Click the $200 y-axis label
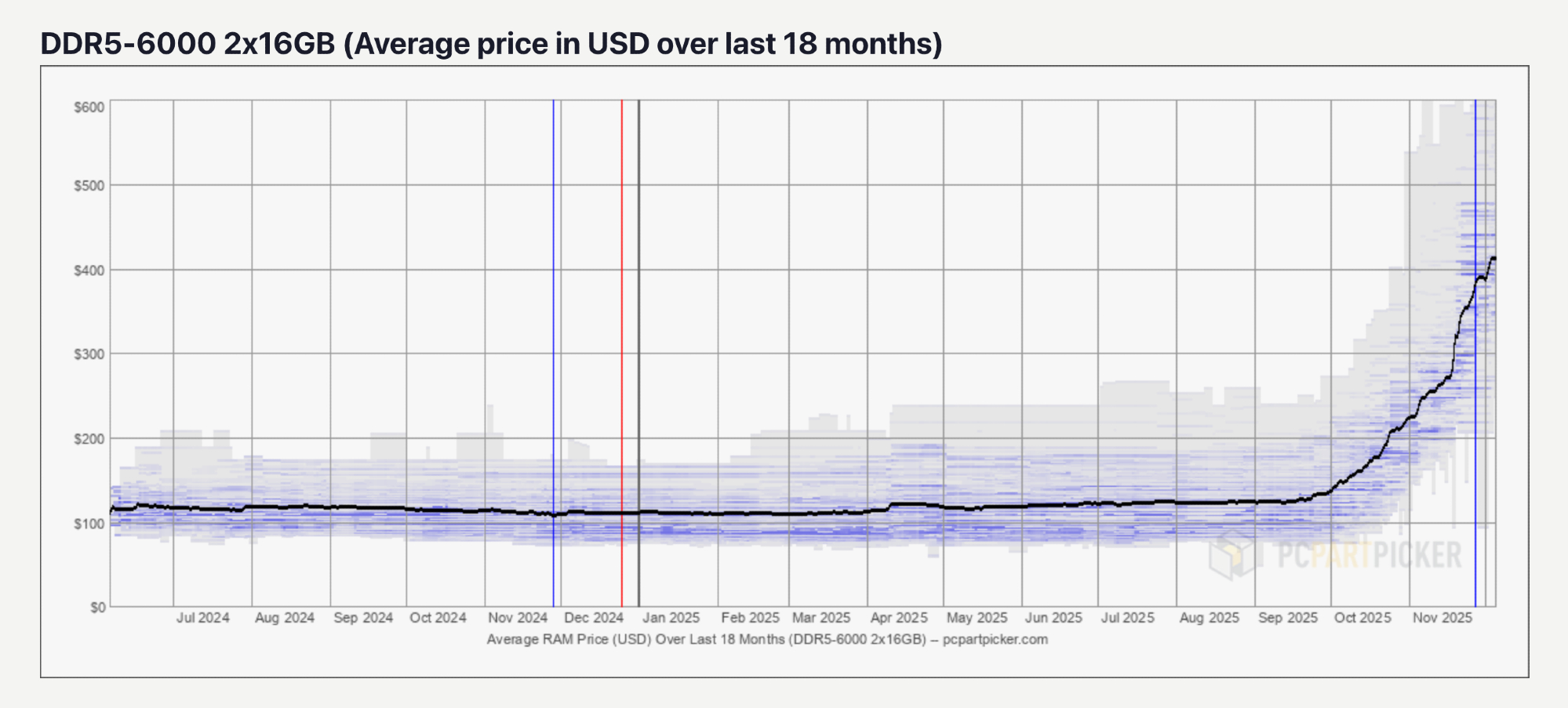The height and width of the screenshot is (708, 1568). click(x=89, y=439)
